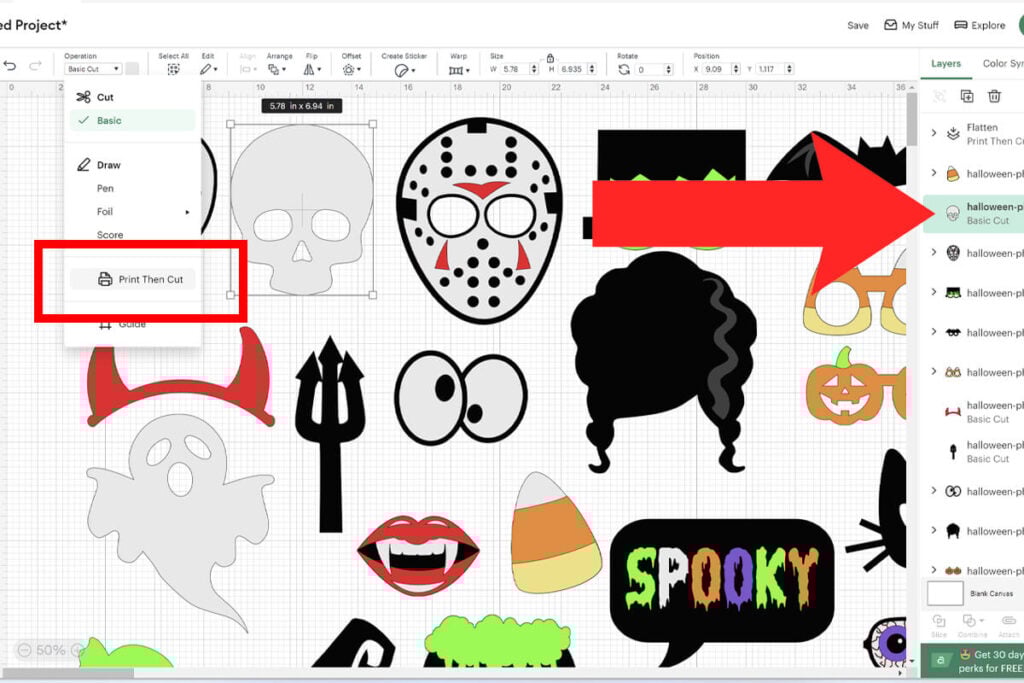Click the operation color swatch box

point(132,69)
